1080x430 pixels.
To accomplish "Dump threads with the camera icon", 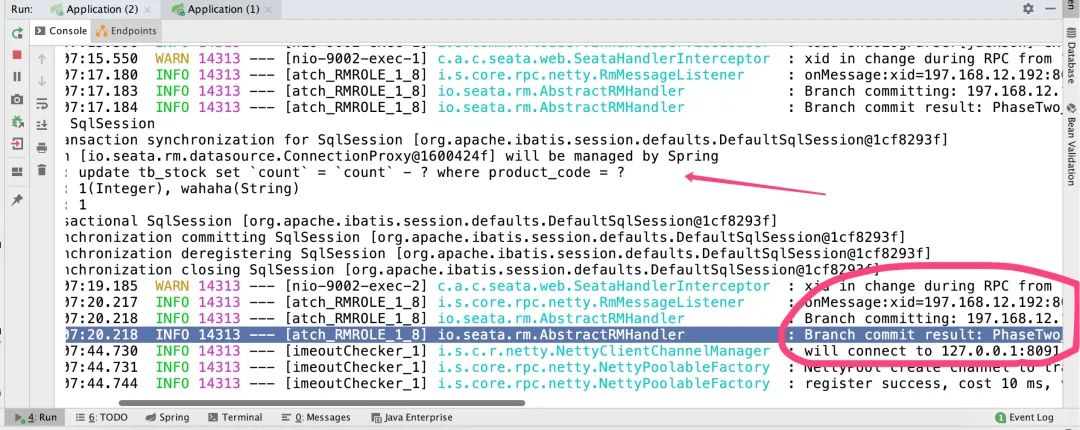I will tap(17, 99).
